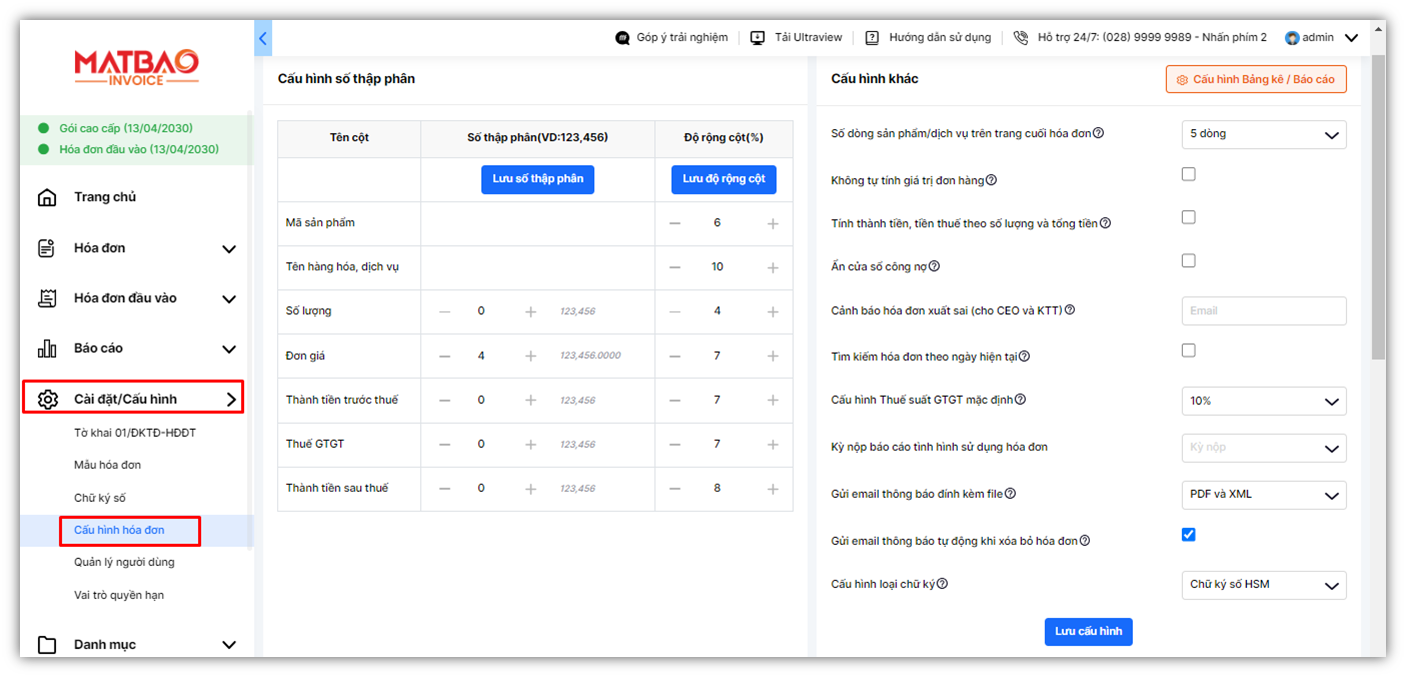Screen dimensions: 1406x677
Task: Click the Hướng dẫn sử dụng help icon
Action: pos(872,38)
